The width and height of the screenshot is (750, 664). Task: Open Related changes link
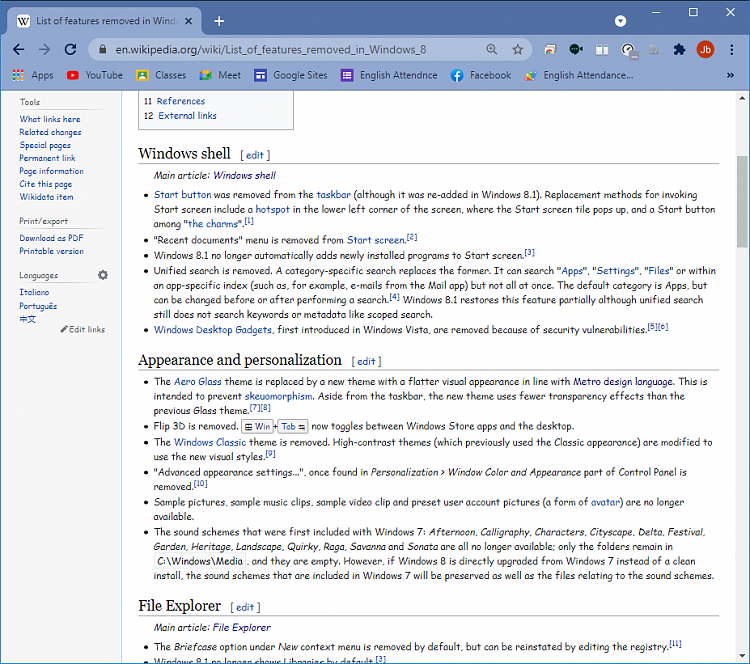click(50, 132)
